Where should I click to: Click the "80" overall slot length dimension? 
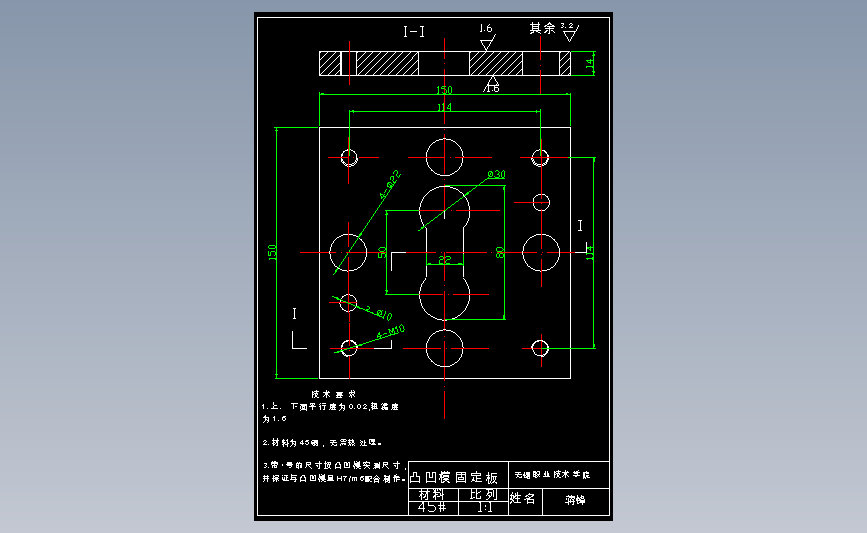(x=500, y=253)
